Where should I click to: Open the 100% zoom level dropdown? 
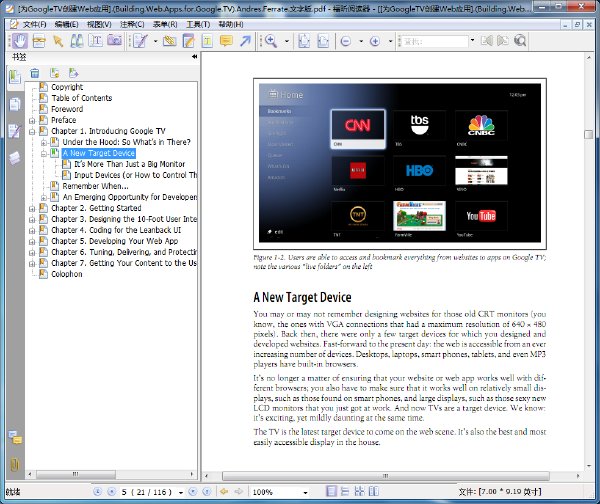click(305, 492)
